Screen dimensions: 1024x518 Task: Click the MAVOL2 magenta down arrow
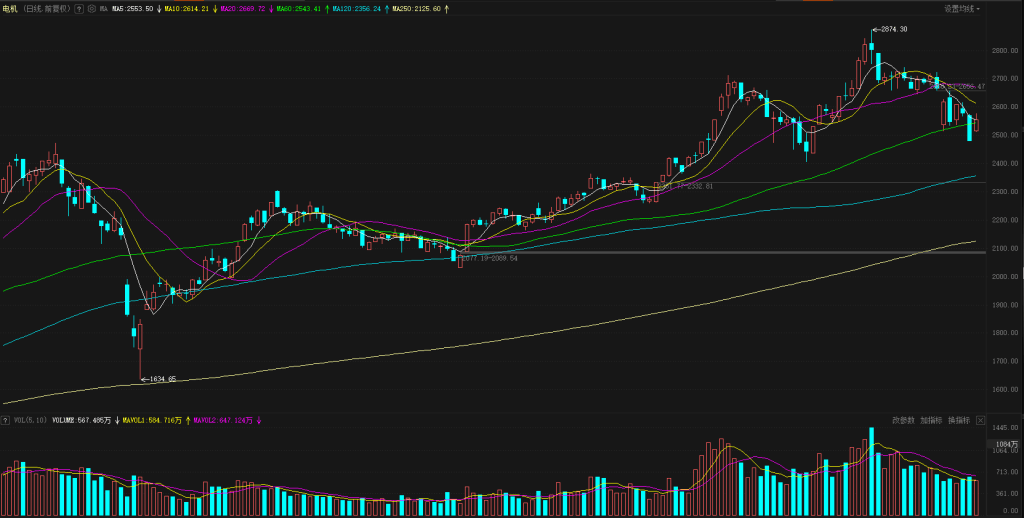(259, 421)
